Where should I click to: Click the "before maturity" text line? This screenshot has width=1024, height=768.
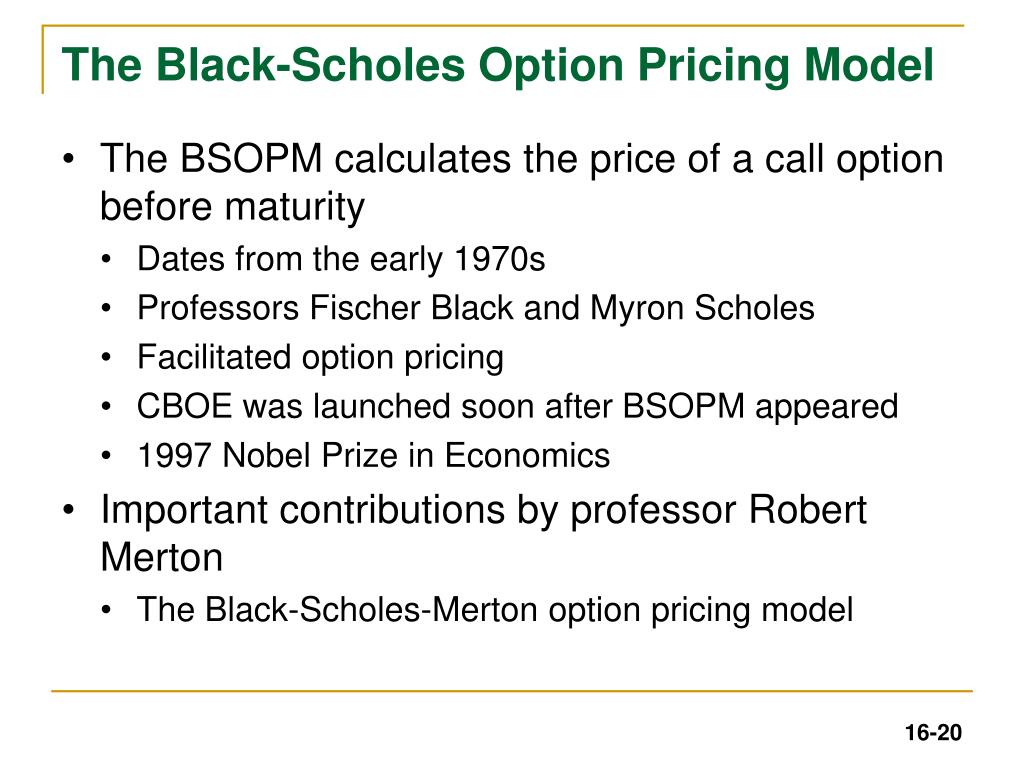pyautogui.click(x=232, y=208)
